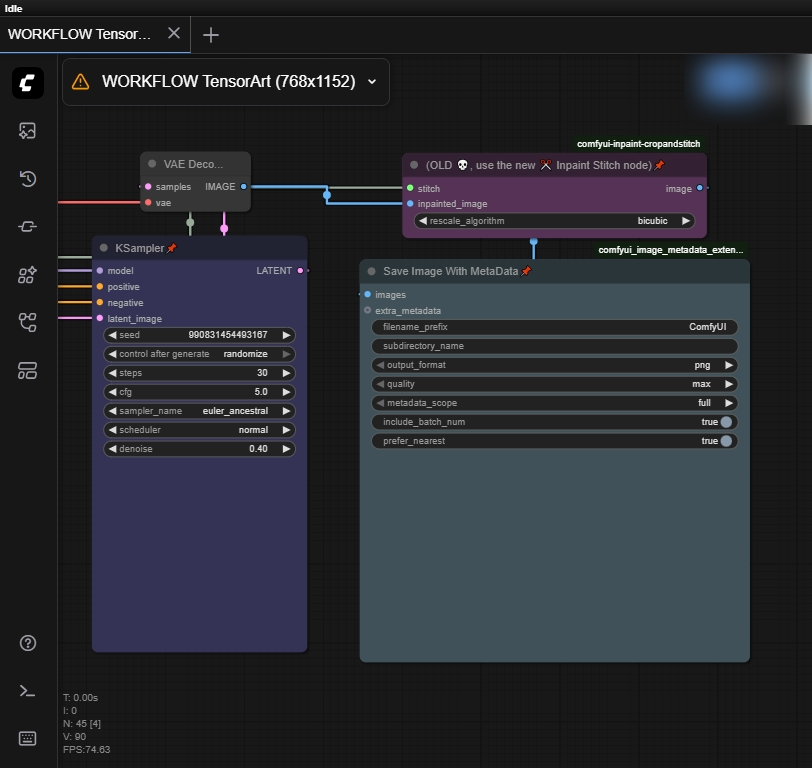This screenshot has height=768, width=812.
Task: Open the terminal panel icon near the bottom
Action: pos(27,690)
